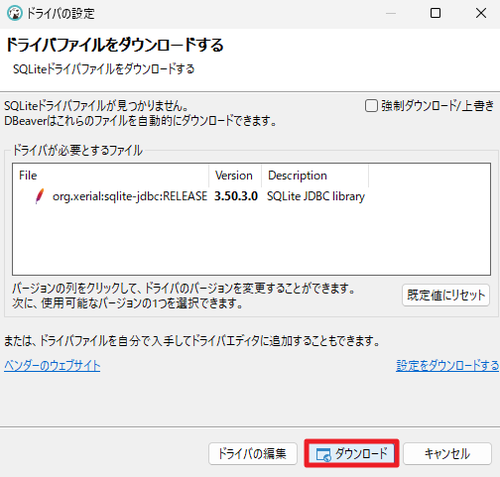Click the DBeaver icon in title bar

point(14,13)
